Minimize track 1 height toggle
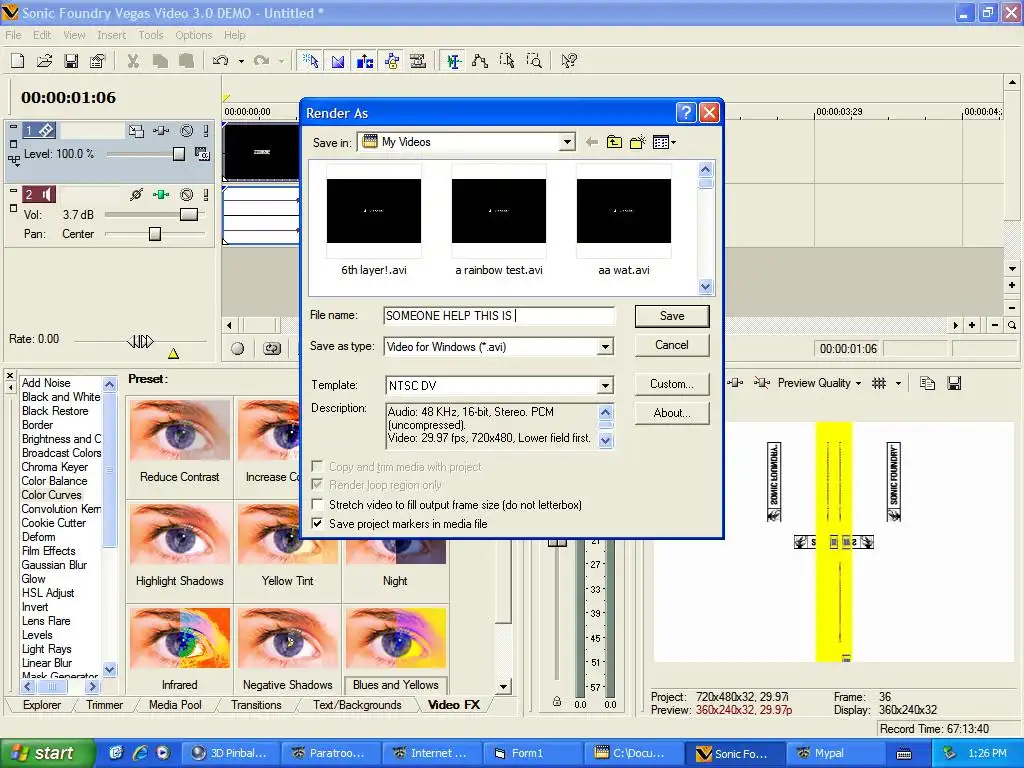The width and height of the screenshot is (1024, 768). [x=13, y=128]
